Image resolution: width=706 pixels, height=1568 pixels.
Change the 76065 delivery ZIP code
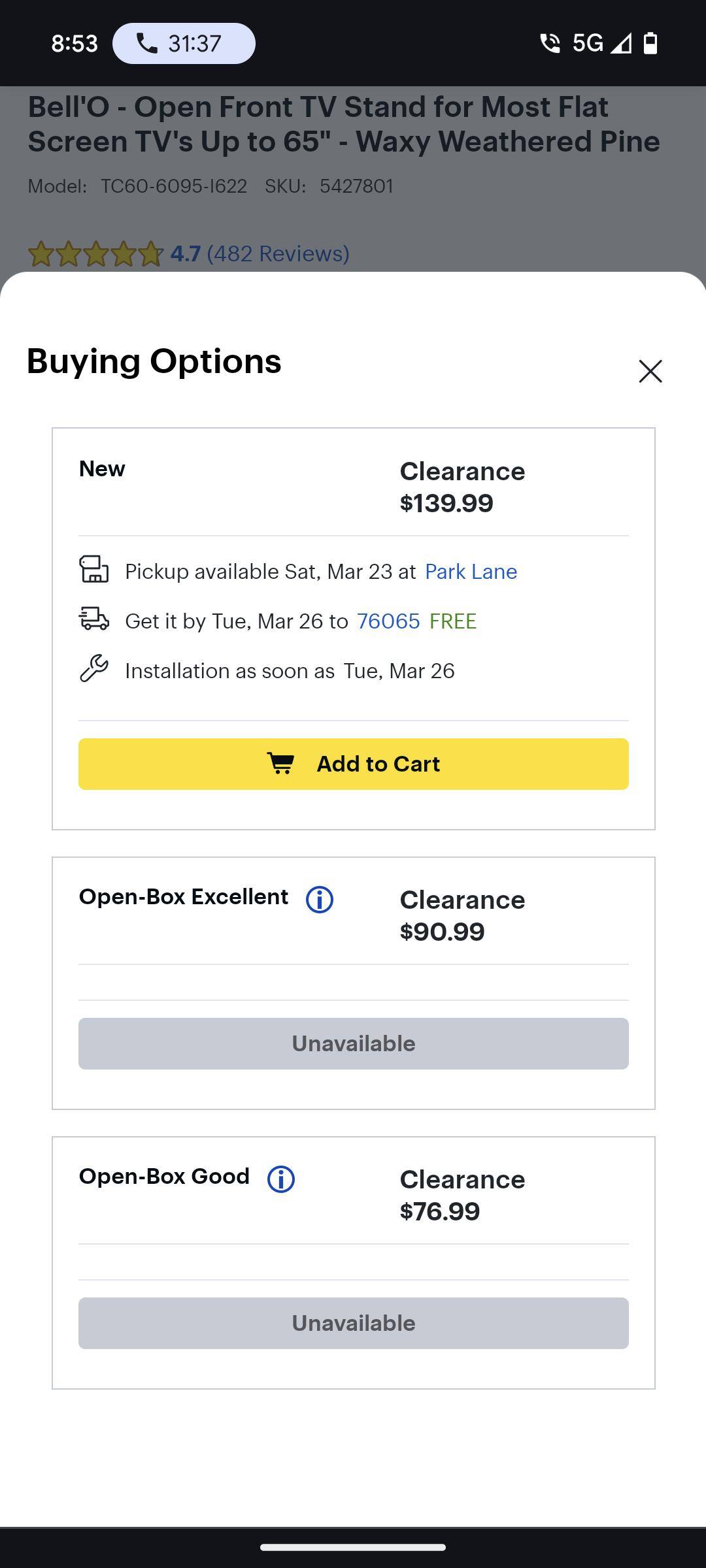tap(388, 621)
